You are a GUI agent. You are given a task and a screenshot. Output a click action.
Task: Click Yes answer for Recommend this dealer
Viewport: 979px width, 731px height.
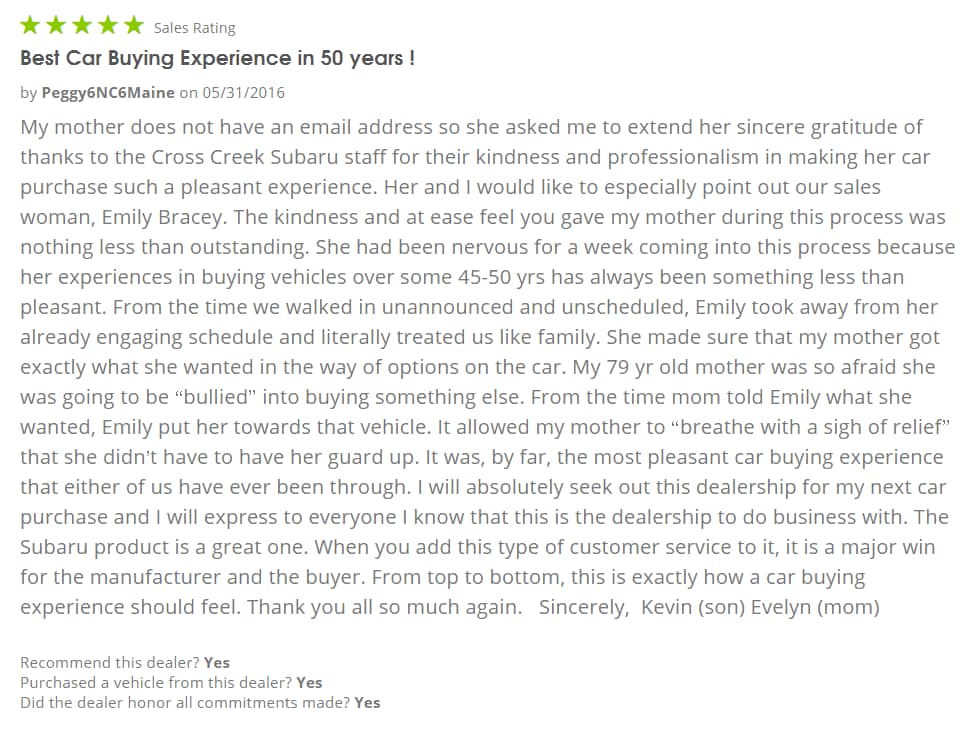[217, 662]
